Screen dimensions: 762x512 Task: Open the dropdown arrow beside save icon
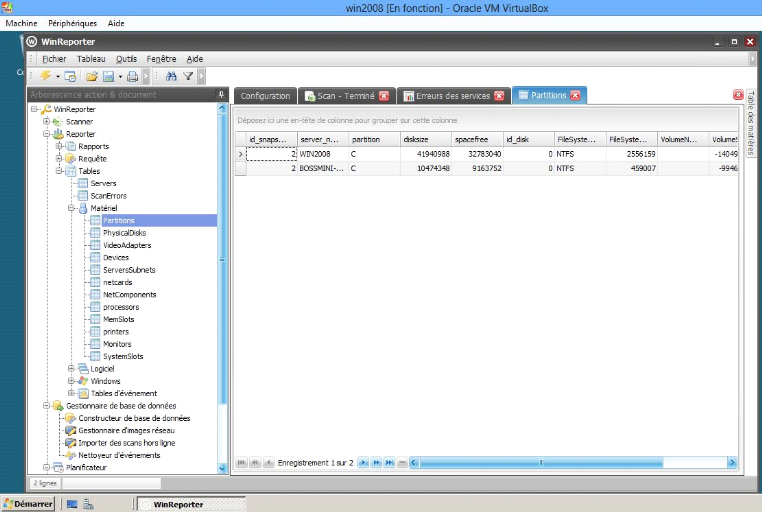(120, 76)
